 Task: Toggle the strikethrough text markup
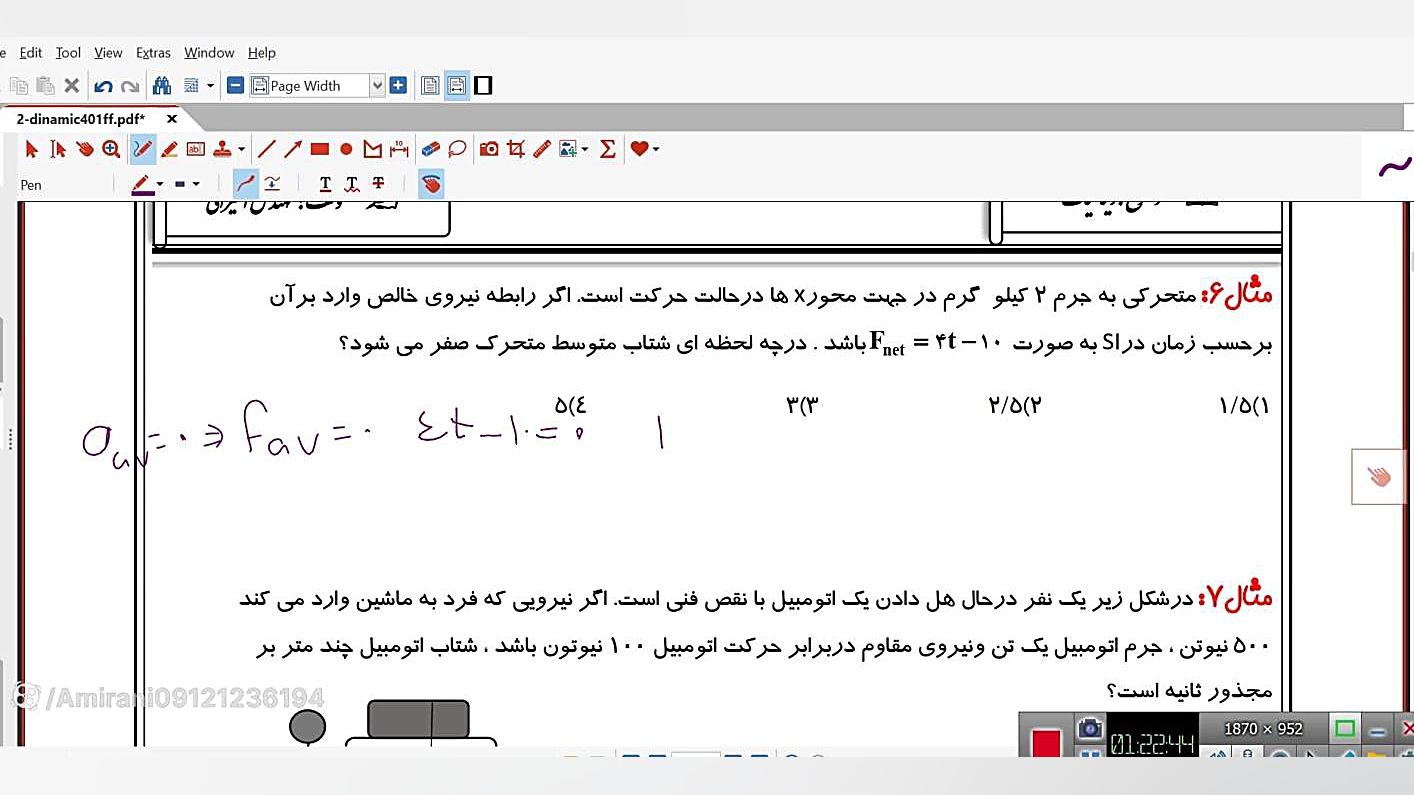[x=378, y=184]
